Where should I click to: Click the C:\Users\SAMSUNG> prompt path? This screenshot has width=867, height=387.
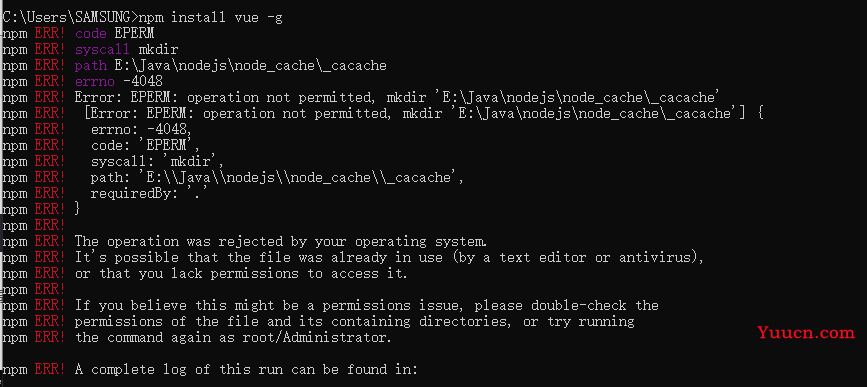coord(69,18)
